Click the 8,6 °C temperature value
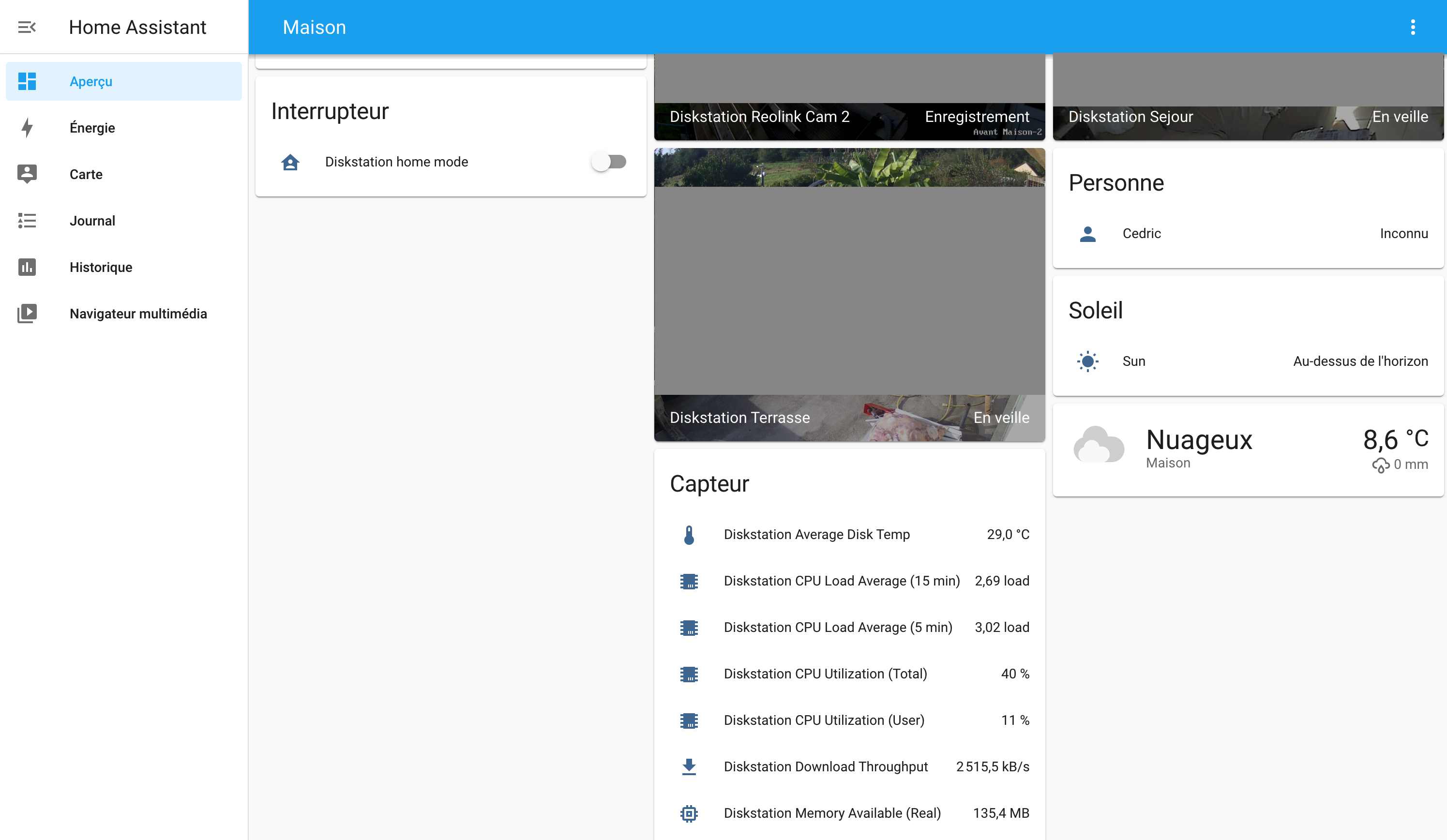1447x840 pixels. point(1395,439)
